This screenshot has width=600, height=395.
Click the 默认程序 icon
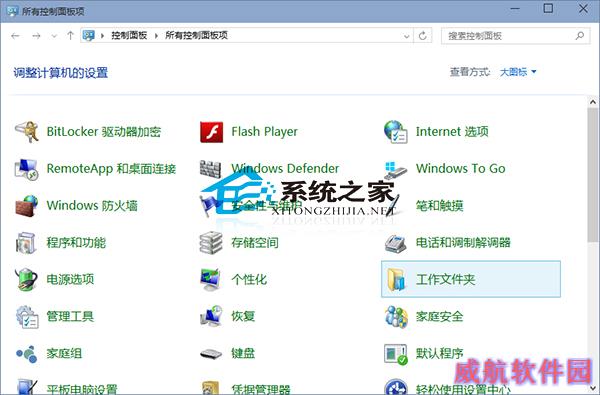(x=396, y=354)
